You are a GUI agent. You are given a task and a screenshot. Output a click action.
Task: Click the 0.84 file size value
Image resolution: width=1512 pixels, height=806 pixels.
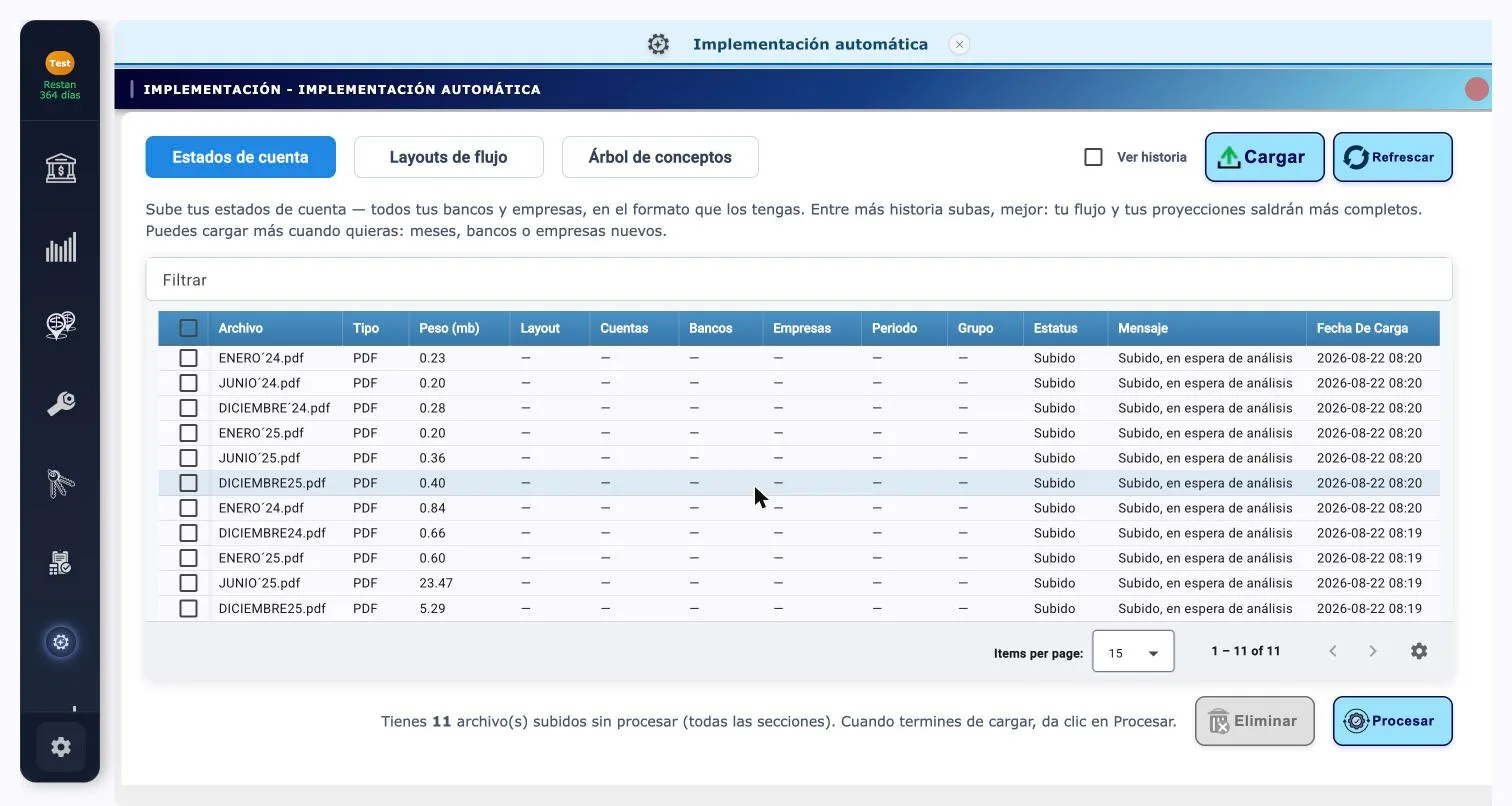click(432, 508)
